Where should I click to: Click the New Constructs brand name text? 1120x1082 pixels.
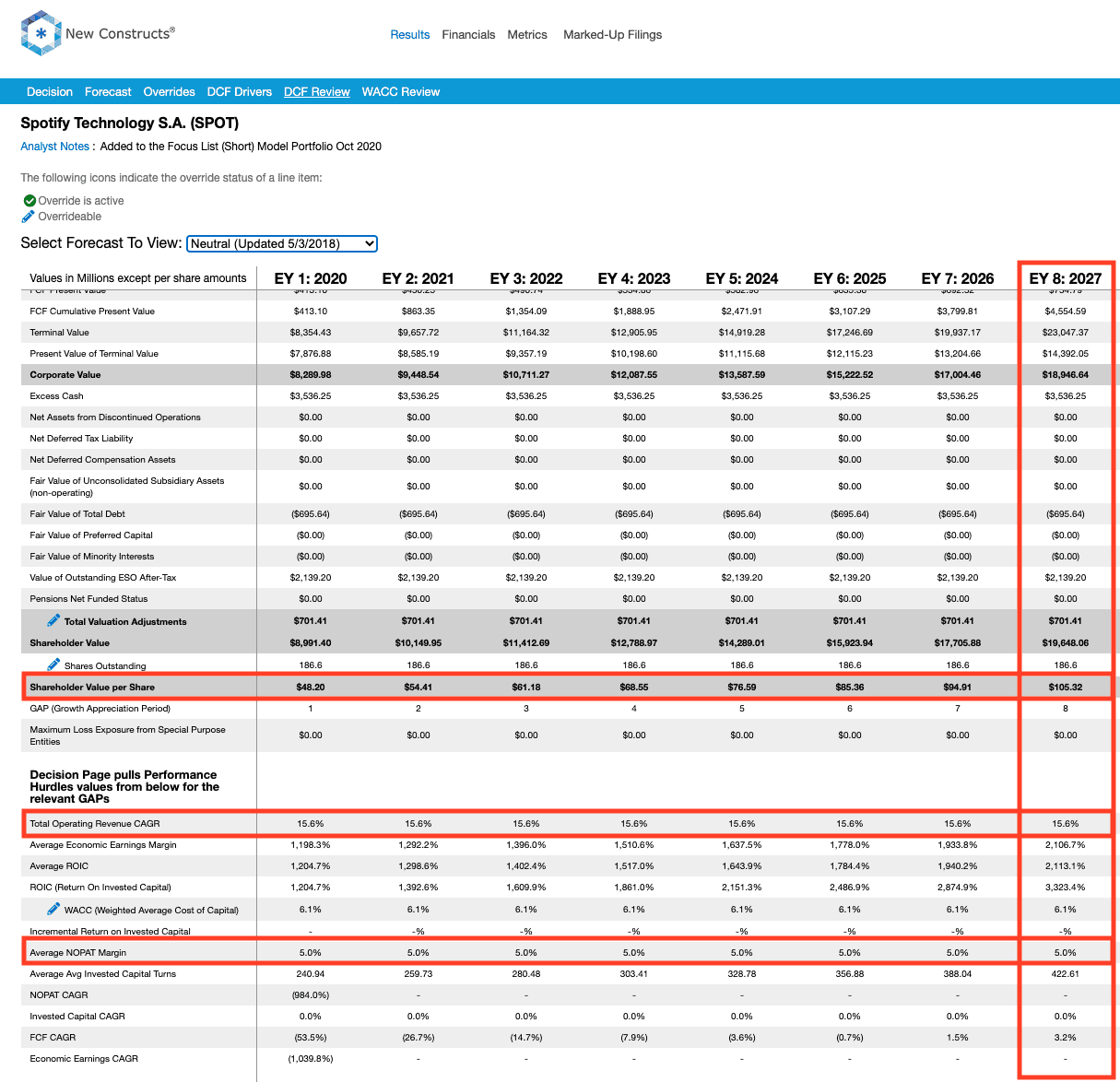coord(120,33)
